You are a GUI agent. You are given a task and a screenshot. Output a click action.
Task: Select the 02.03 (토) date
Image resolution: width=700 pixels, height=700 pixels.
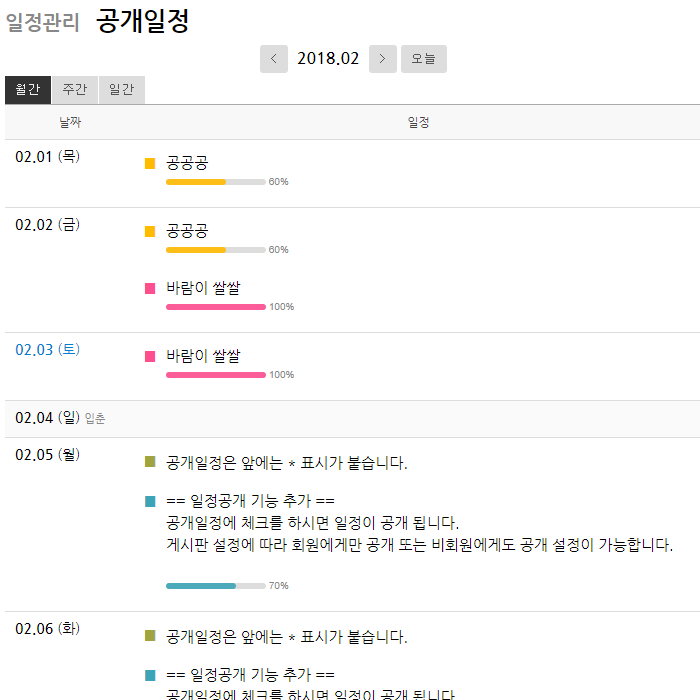[47, 350]
